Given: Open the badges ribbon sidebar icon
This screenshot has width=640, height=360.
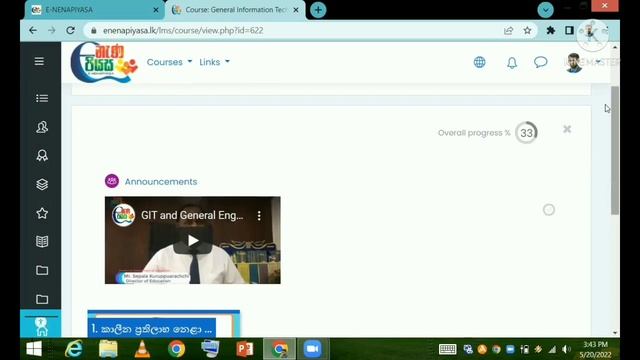Looking at the screenshot, I should click(42, 156).
